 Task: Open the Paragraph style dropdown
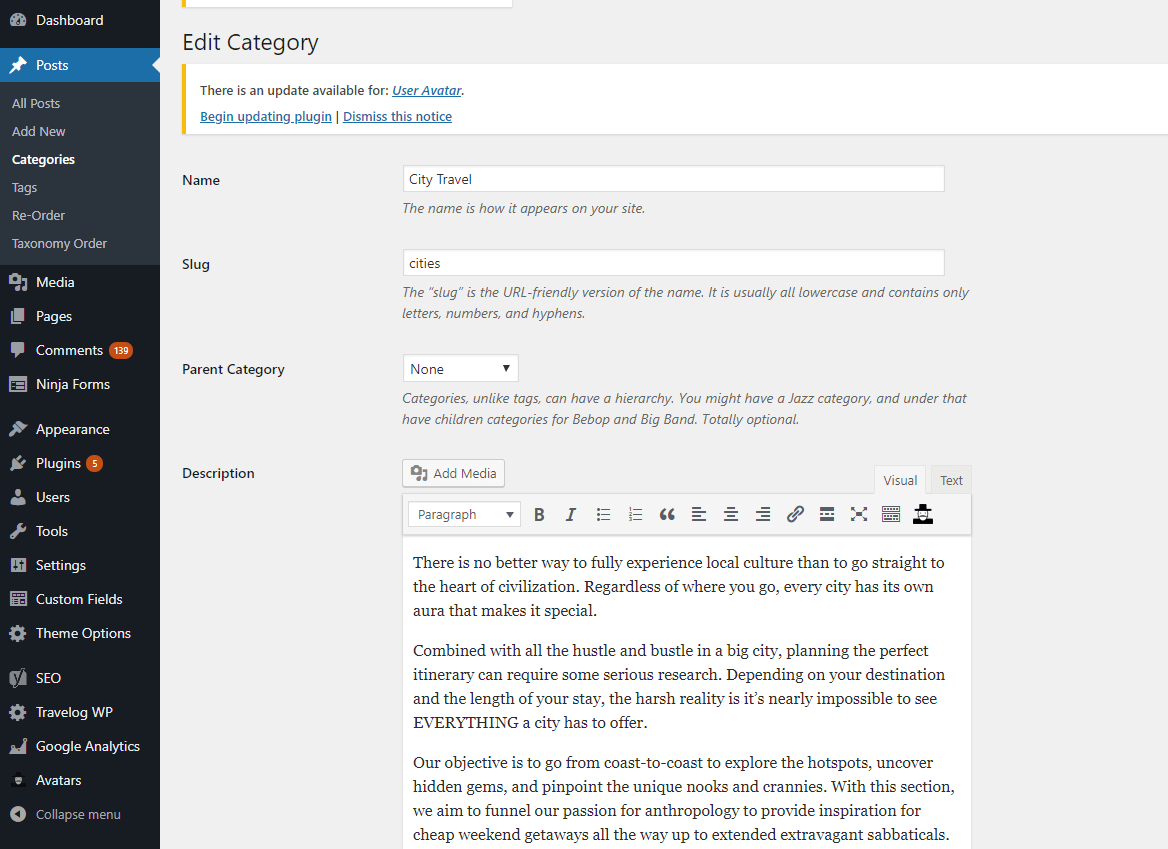463,513
